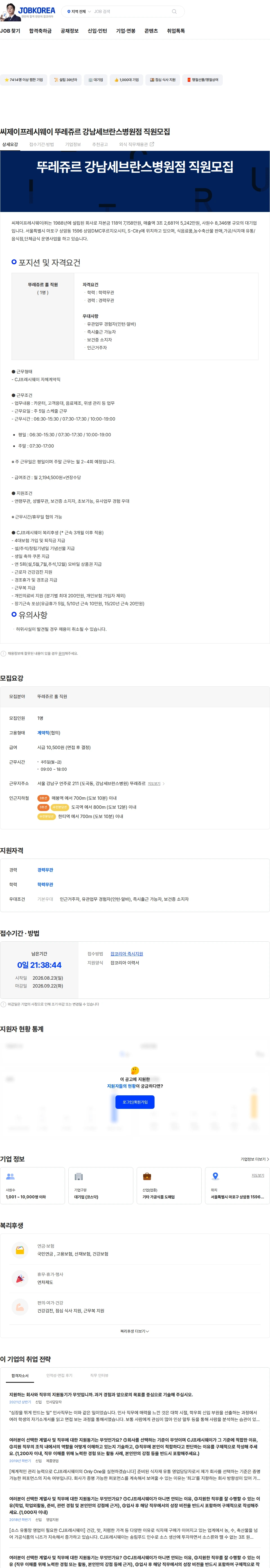
Task: Open the JOB 찾기 menu
Action: (x=10, y=31)
